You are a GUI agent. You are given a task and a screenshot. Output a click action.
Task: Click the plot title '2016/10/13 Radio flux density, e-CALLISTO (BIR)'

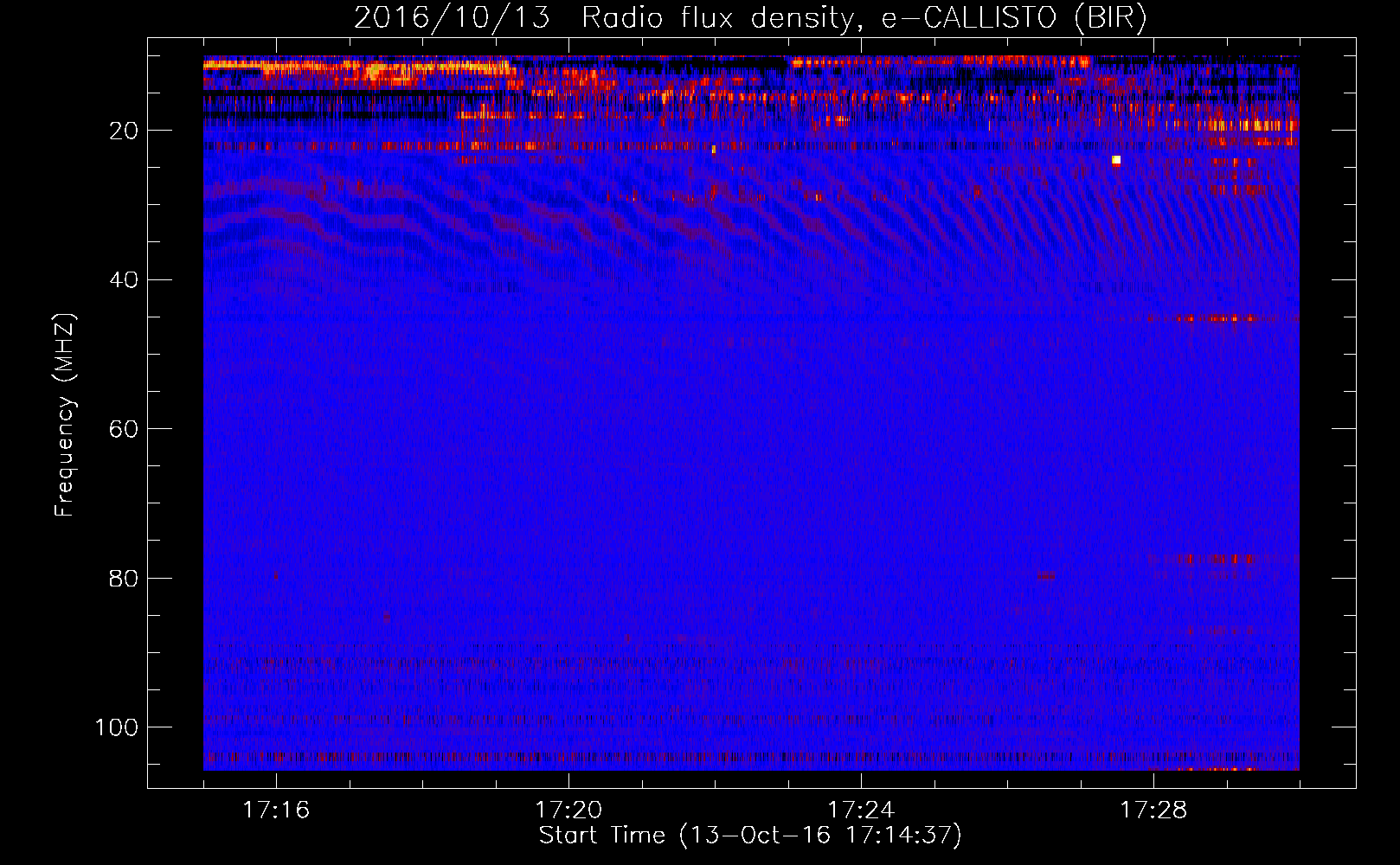coord(750,18)
